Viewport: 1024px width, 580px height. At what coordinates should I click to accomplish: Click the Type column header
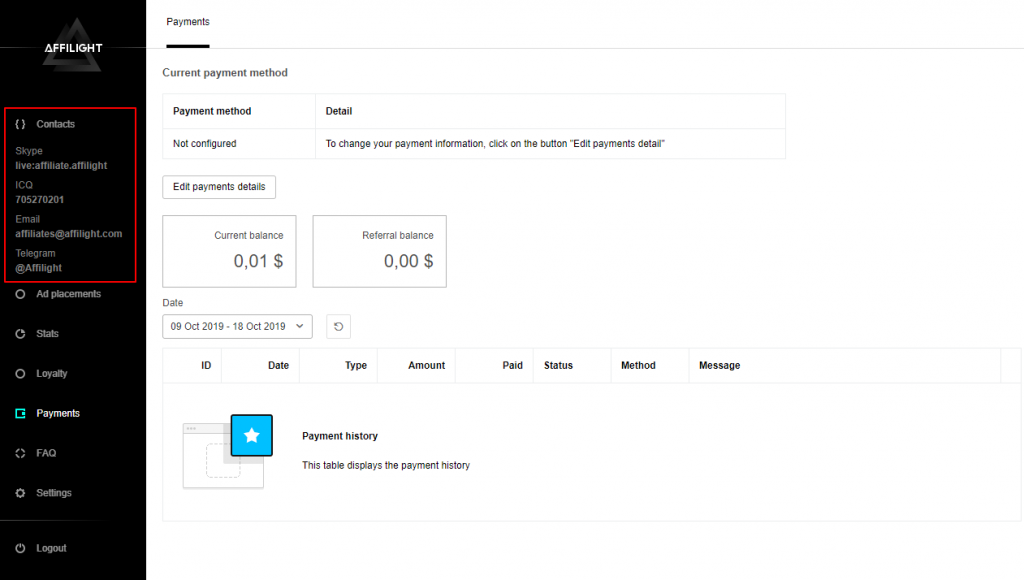point(356,366)
